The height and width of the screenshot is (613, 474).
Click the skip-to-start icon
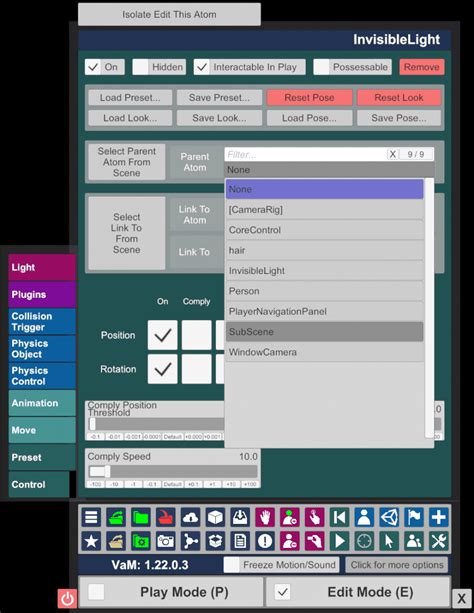(339, 517)
